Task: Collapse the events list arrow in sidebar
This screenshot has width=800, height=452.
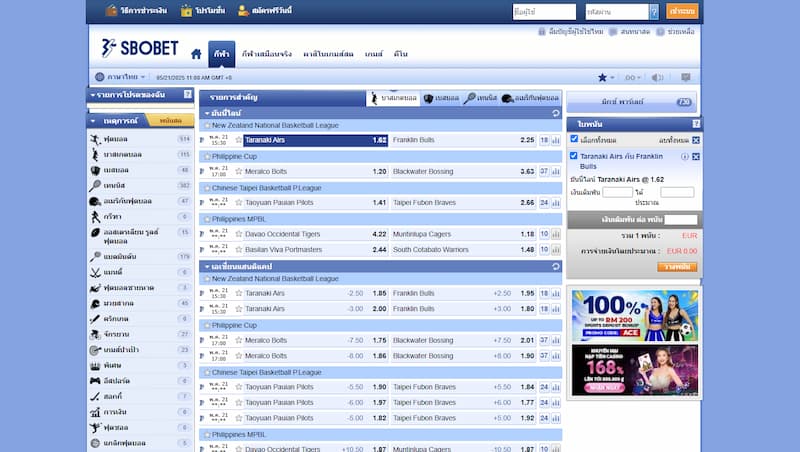Action: (x=93, y=121)
